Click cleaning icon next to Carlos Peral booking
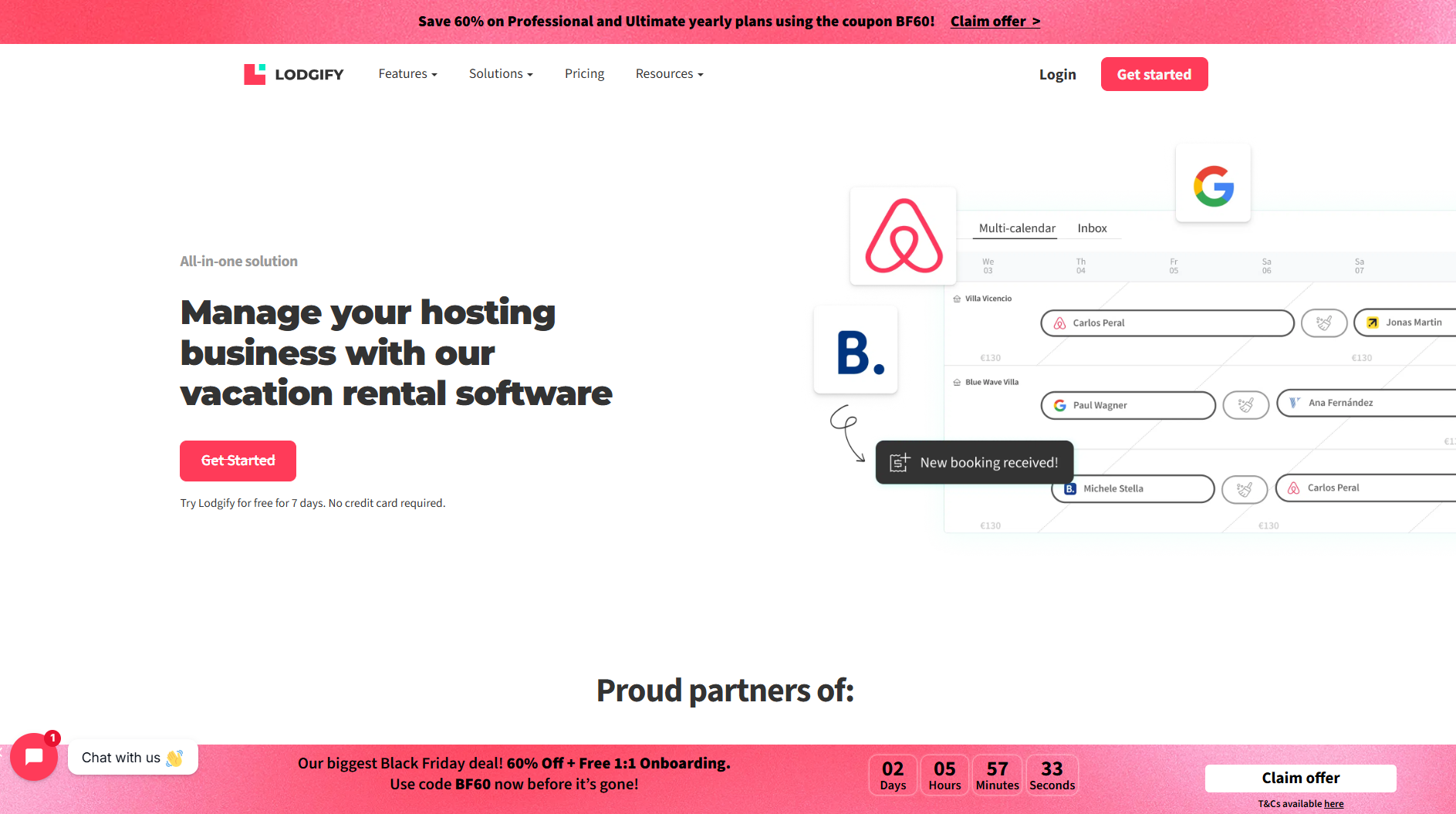This screenshot has height=814, width=1456. pos(1323,323)
